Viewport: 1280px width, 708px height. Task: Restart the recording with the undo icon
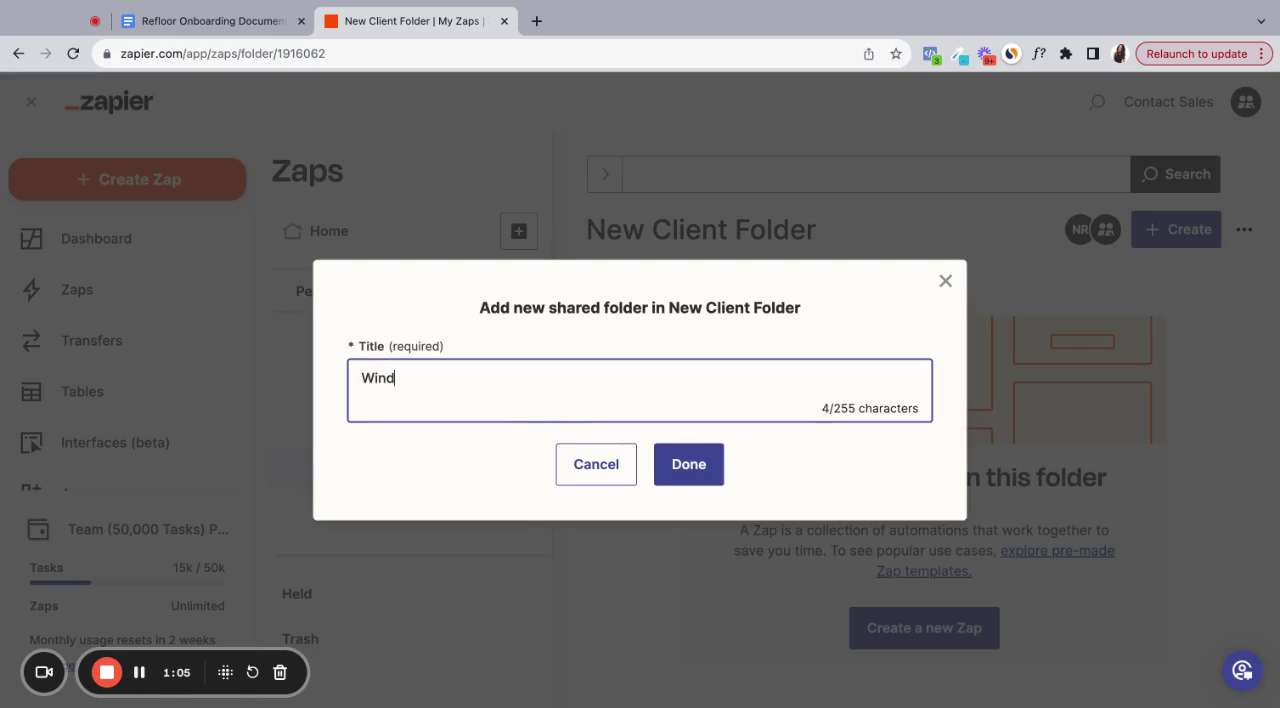252,672
